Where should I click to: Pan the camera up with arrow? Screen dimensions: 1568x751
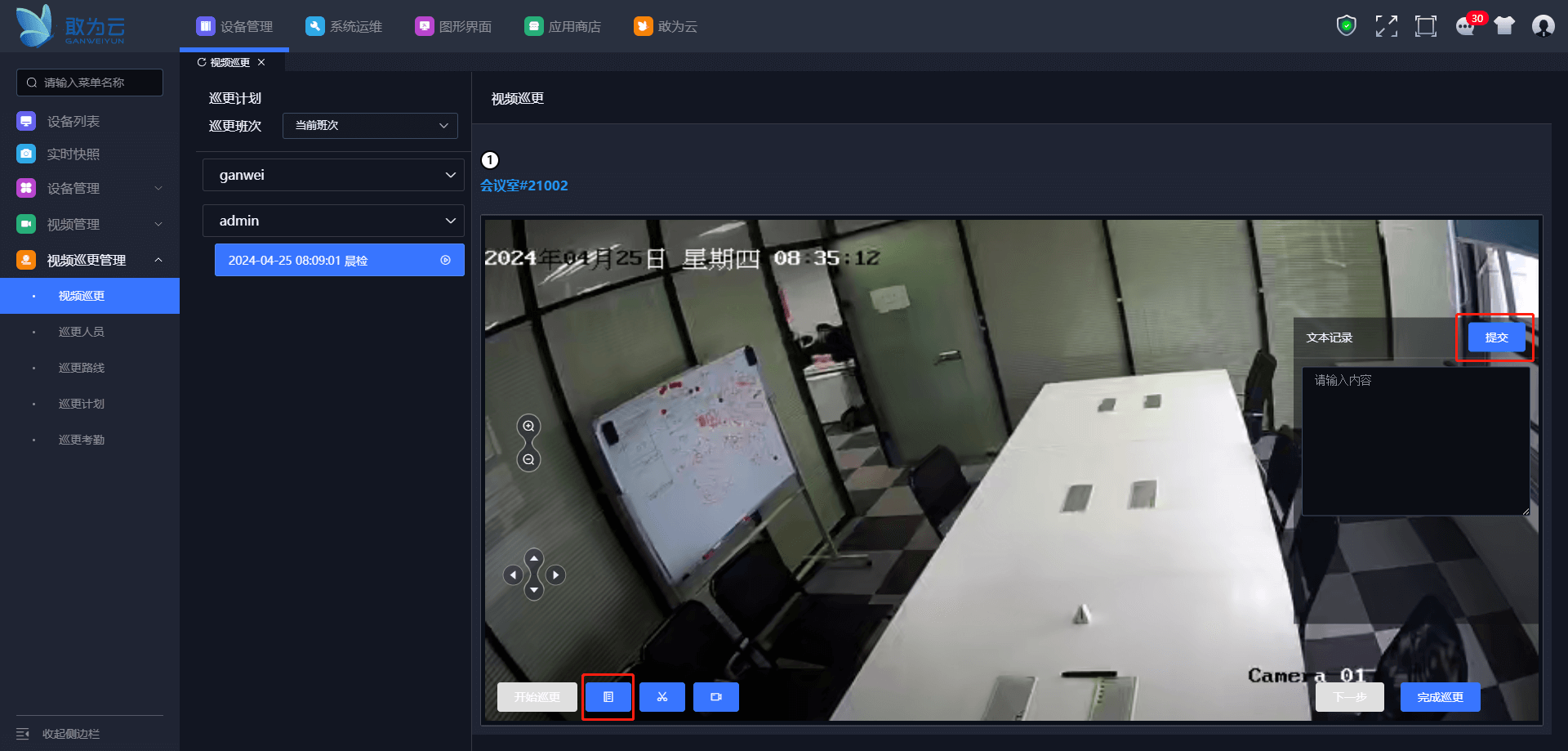[534, 558]
